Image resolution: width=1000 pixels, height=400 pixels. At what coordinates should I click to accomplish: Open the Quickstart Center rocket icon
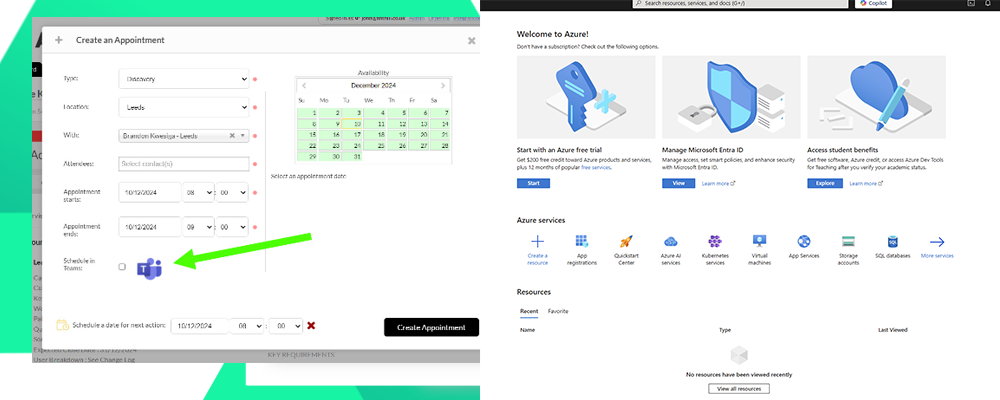[x=626, y=242]
